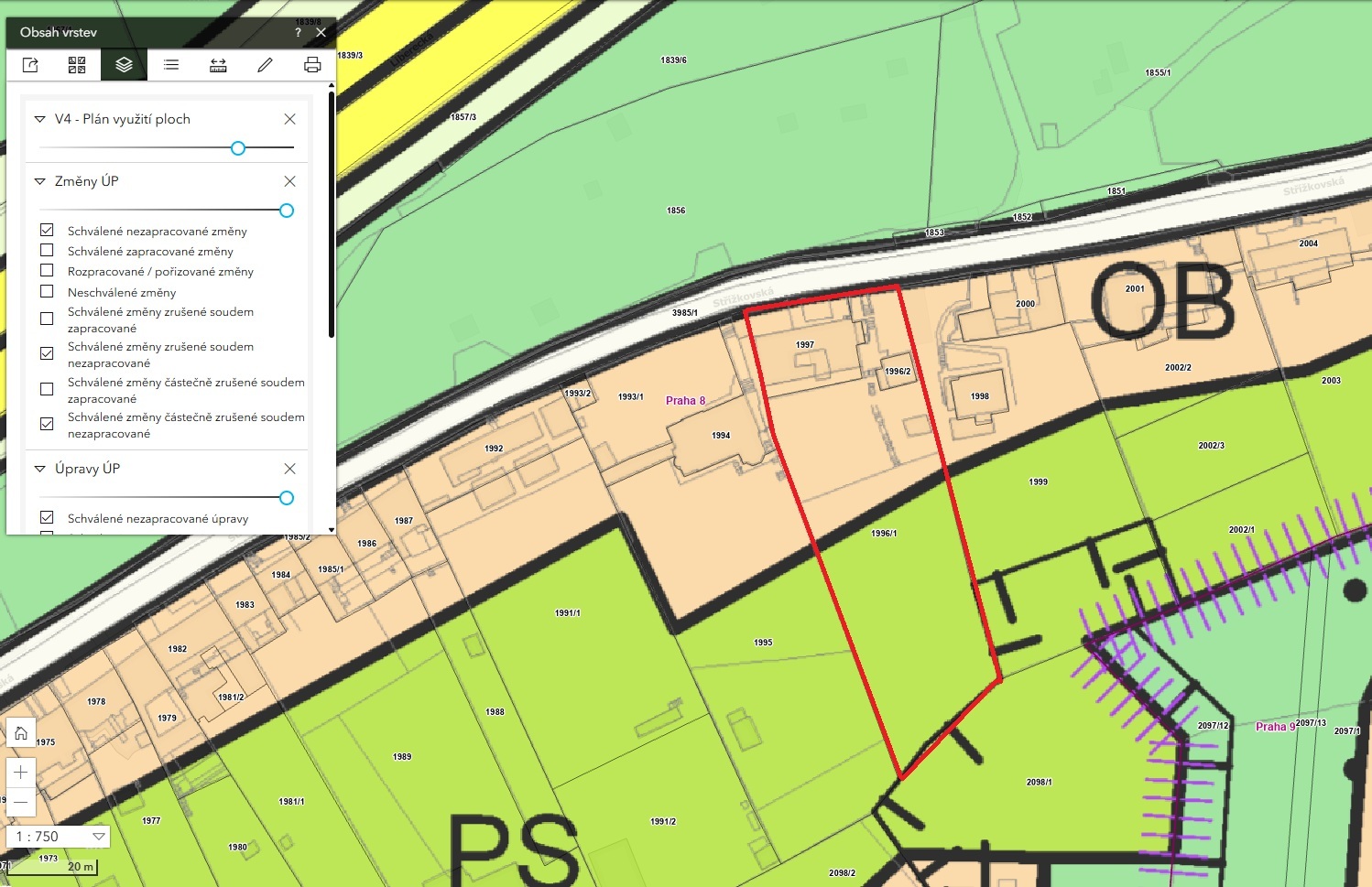Select the draw pencil tool

pos(265,65)
